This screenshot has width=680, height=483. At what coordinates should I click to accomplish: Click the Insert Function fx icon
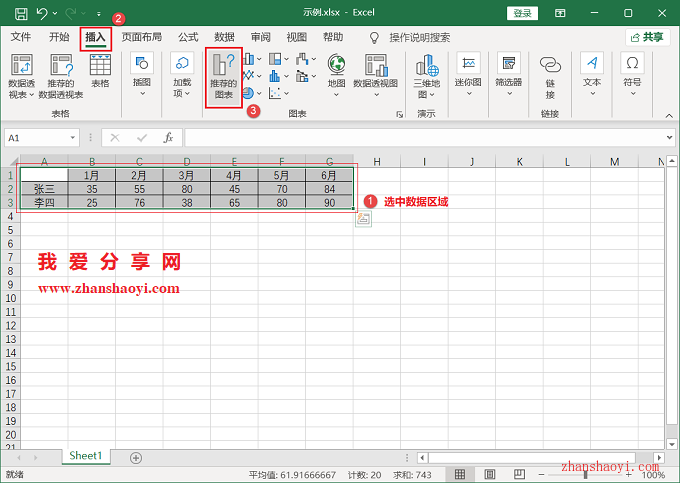168,138
